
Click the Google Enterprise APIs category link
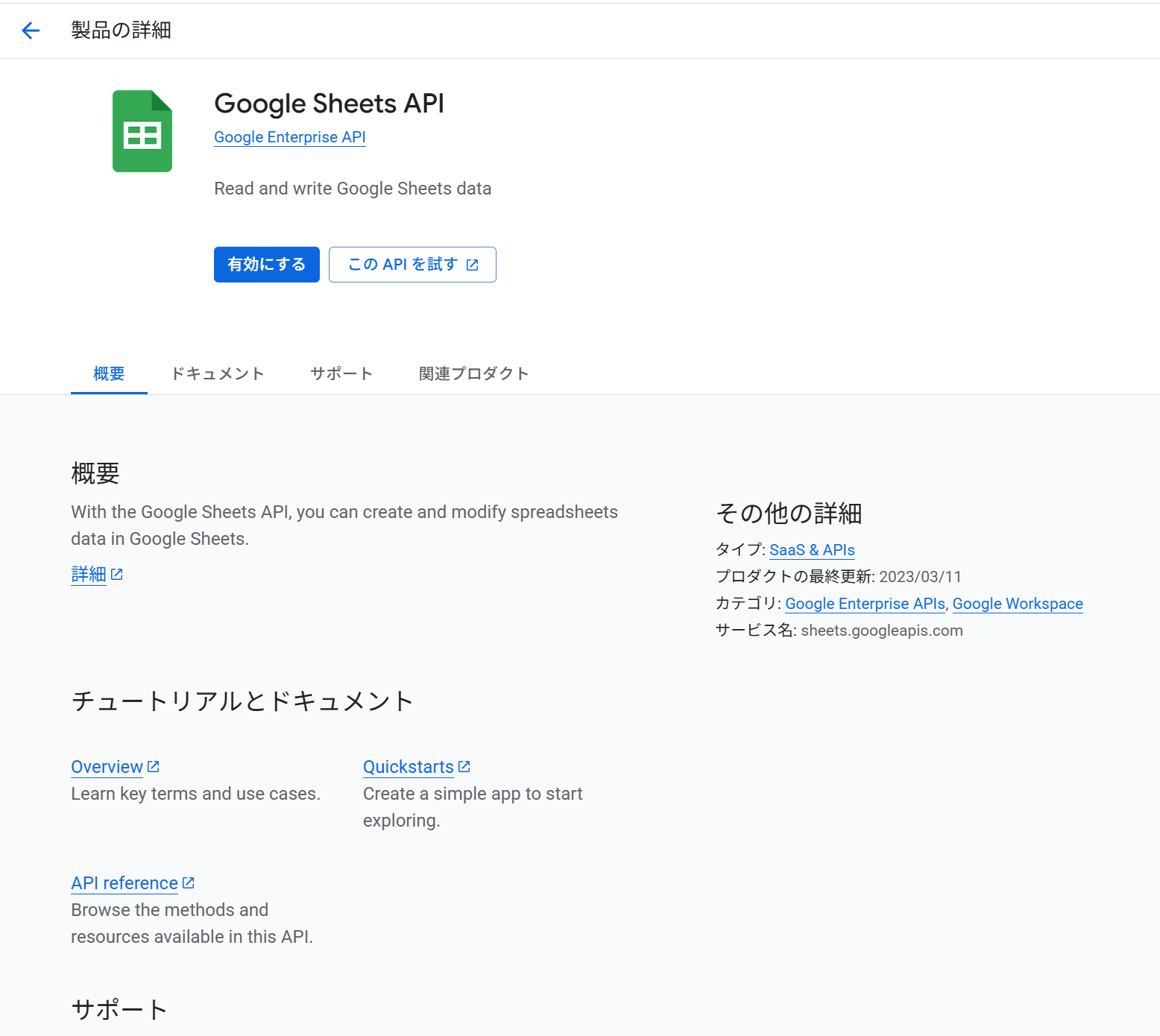(865, 604)
